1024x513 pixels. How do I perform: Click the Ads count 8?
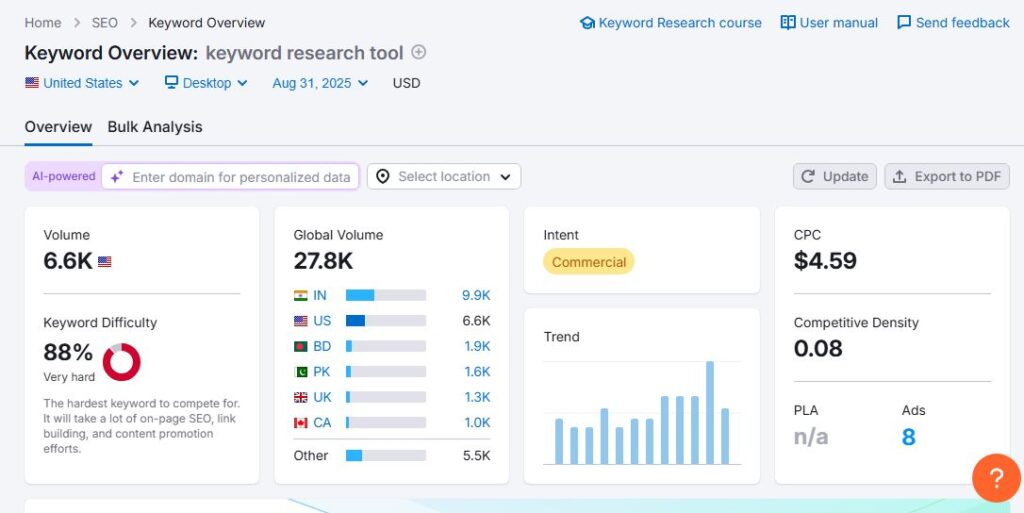(x=908, y=437)
